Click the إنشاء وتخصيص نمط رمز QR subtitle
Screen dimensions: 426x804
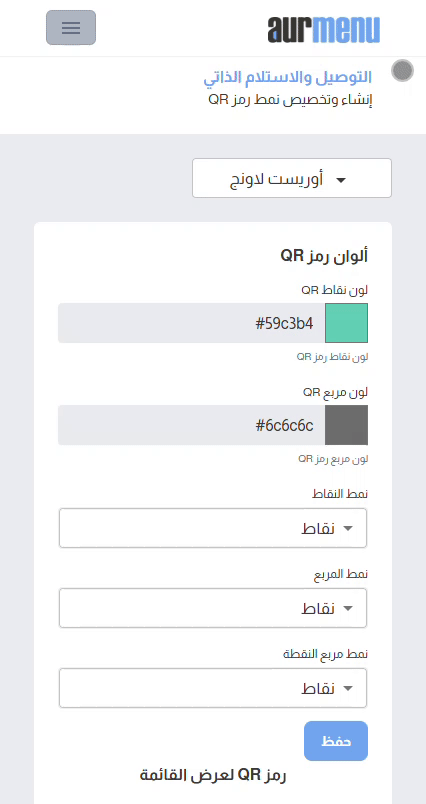(x=290, y=99)
